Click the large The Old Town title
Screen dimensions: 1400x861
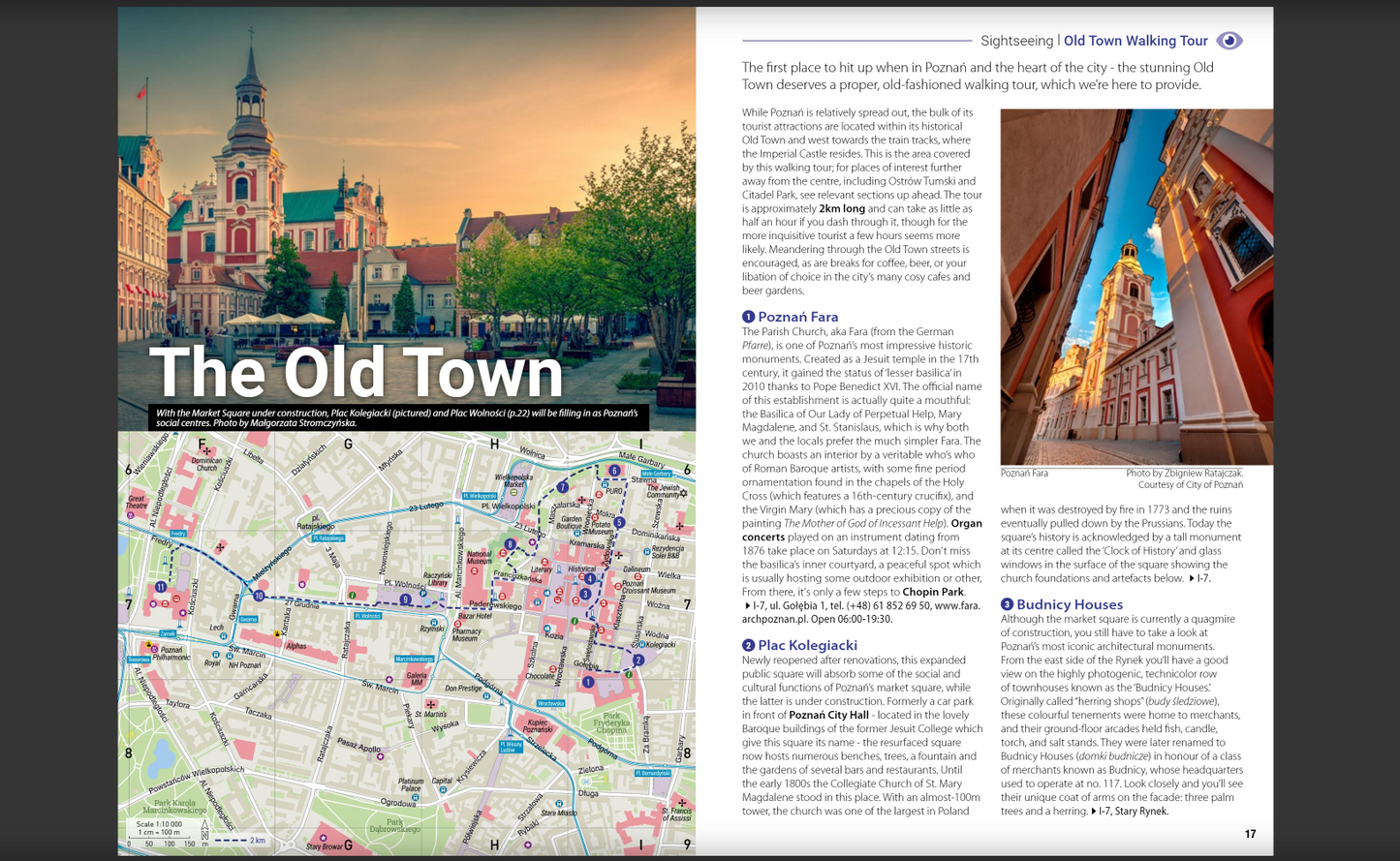click(356, 372)
